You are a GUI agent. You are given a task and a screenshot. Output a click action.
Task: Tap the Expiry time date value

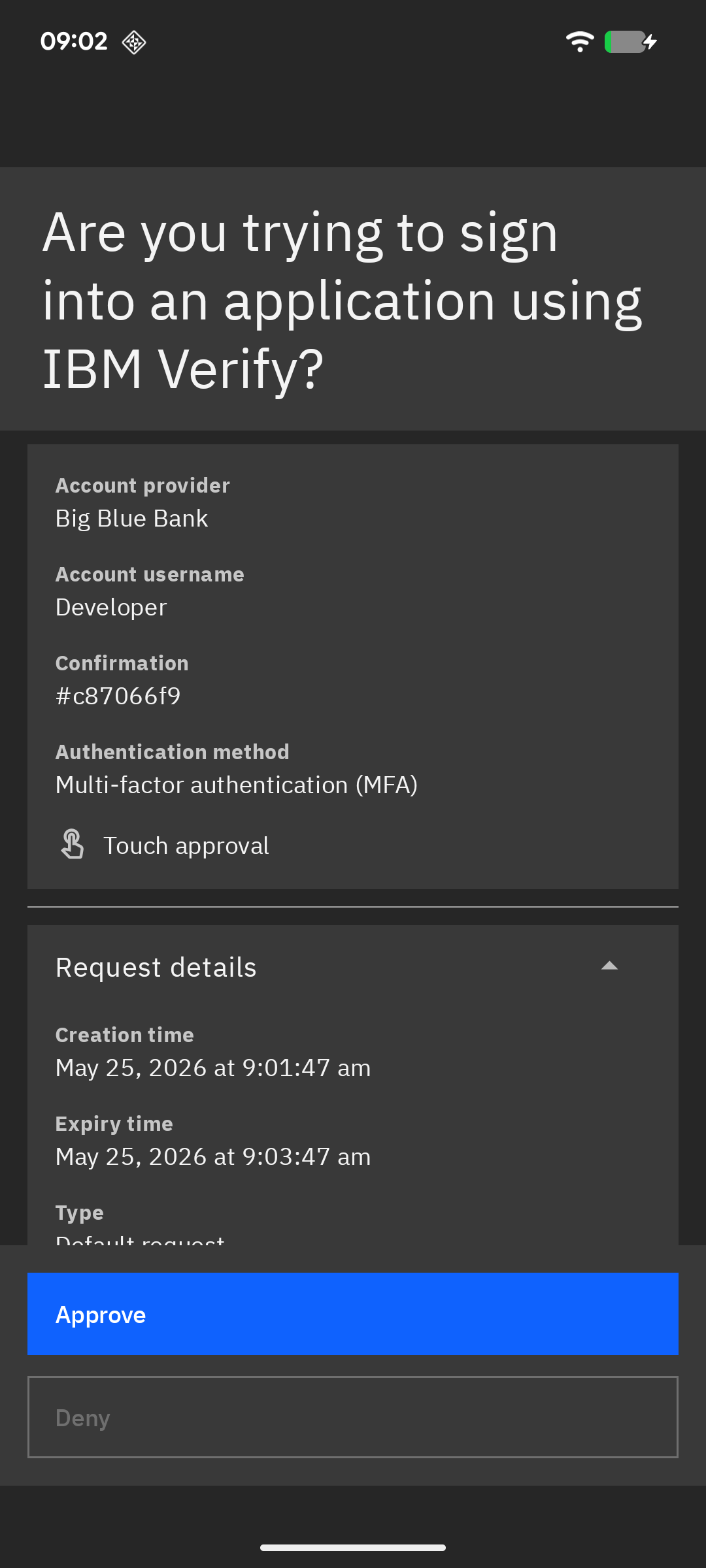[x=213, y=1157]
